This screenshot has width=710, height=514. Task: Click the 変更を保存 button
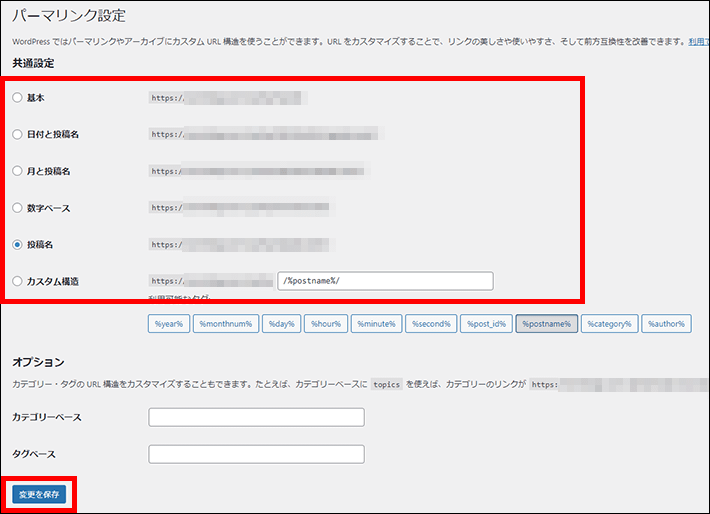pyautogui.click(x=39, y=495)
